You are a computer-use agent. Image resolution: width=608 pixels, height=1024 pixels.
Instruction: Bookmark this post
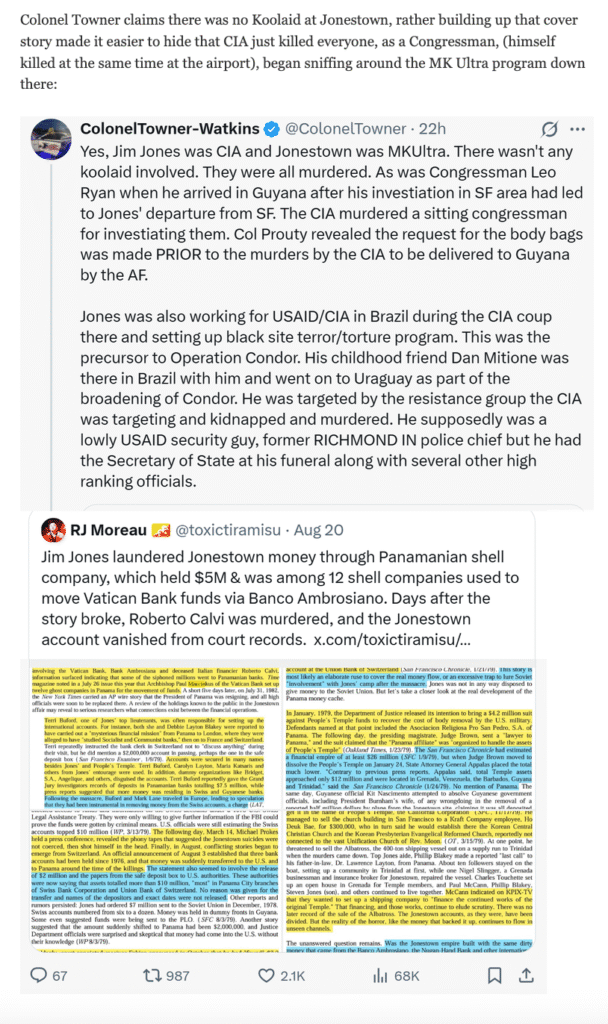point(495,976)
